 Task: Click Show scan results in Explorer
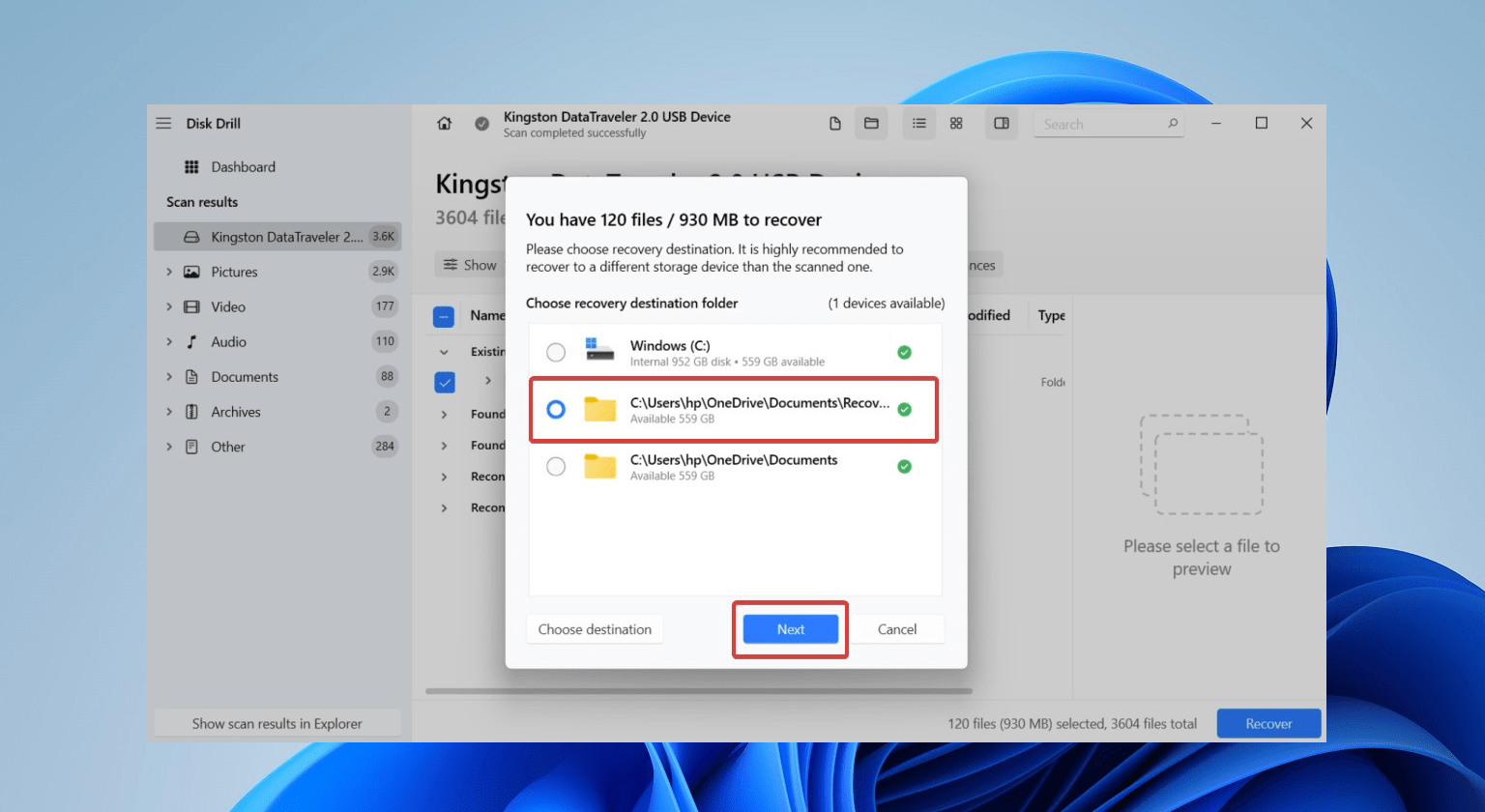pyautogui.click(x=277, y=724)
